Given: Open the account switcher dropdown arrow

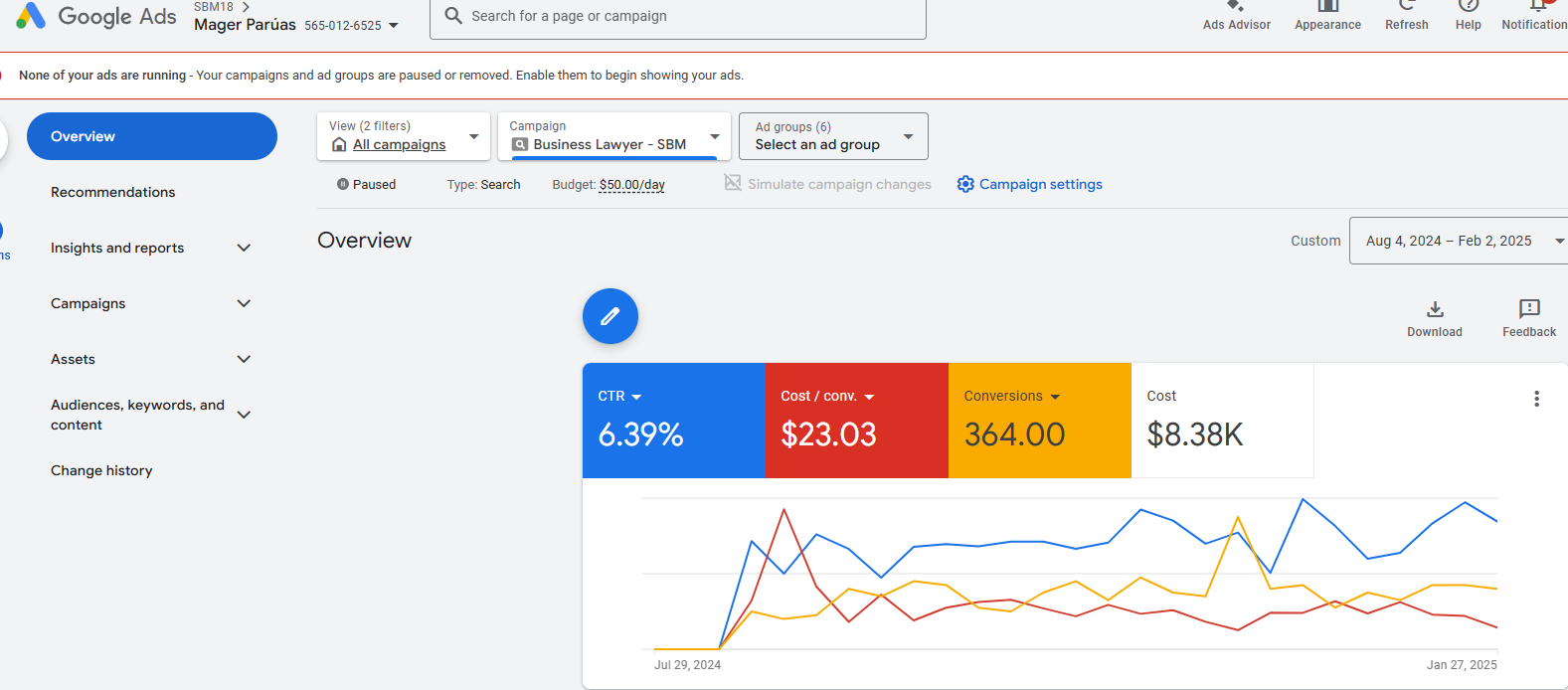Looking at the screenshot, I should coord(394,25).
